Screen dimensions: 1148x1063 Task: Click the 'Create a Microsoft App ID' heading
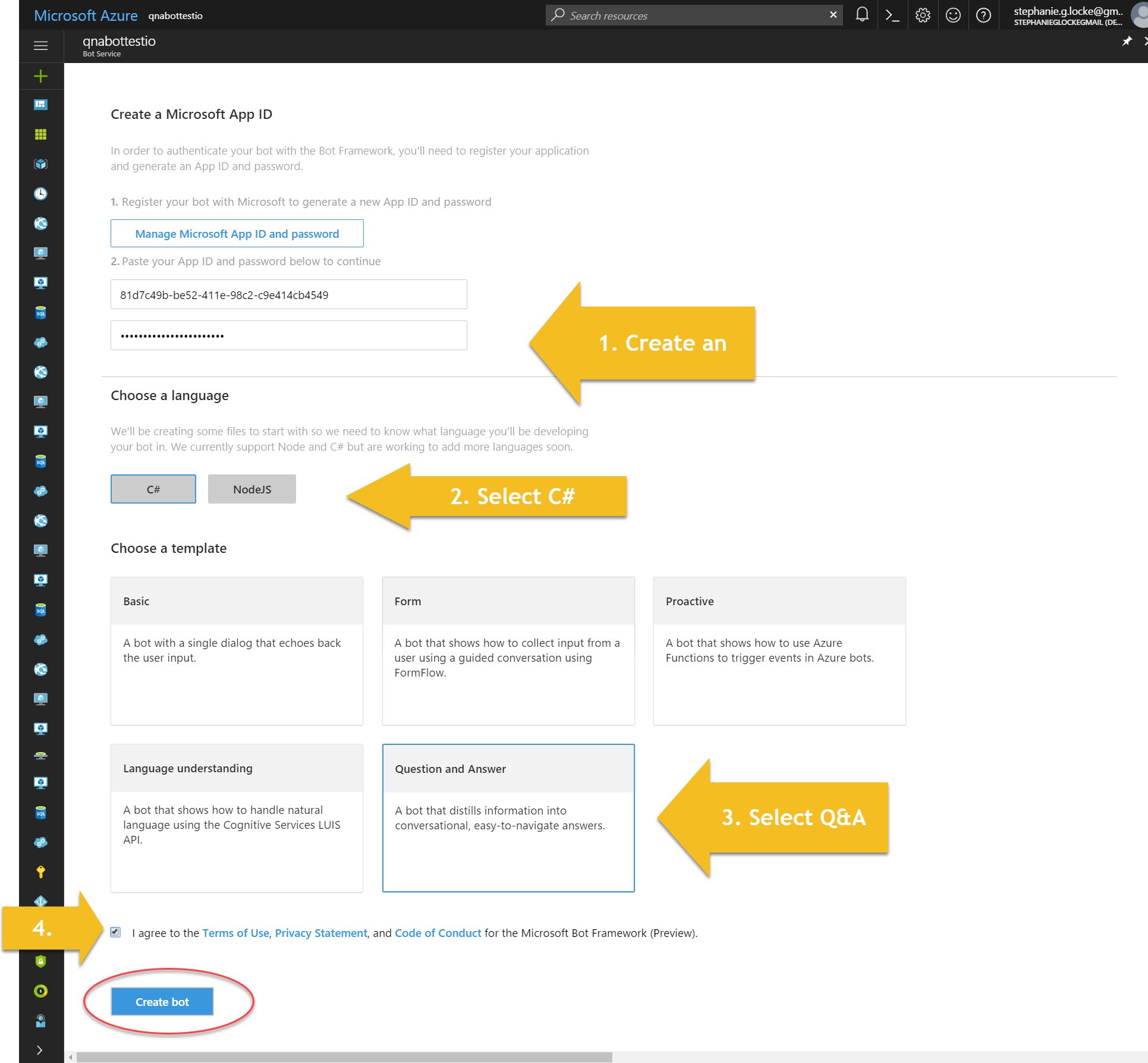coord(191,114)
